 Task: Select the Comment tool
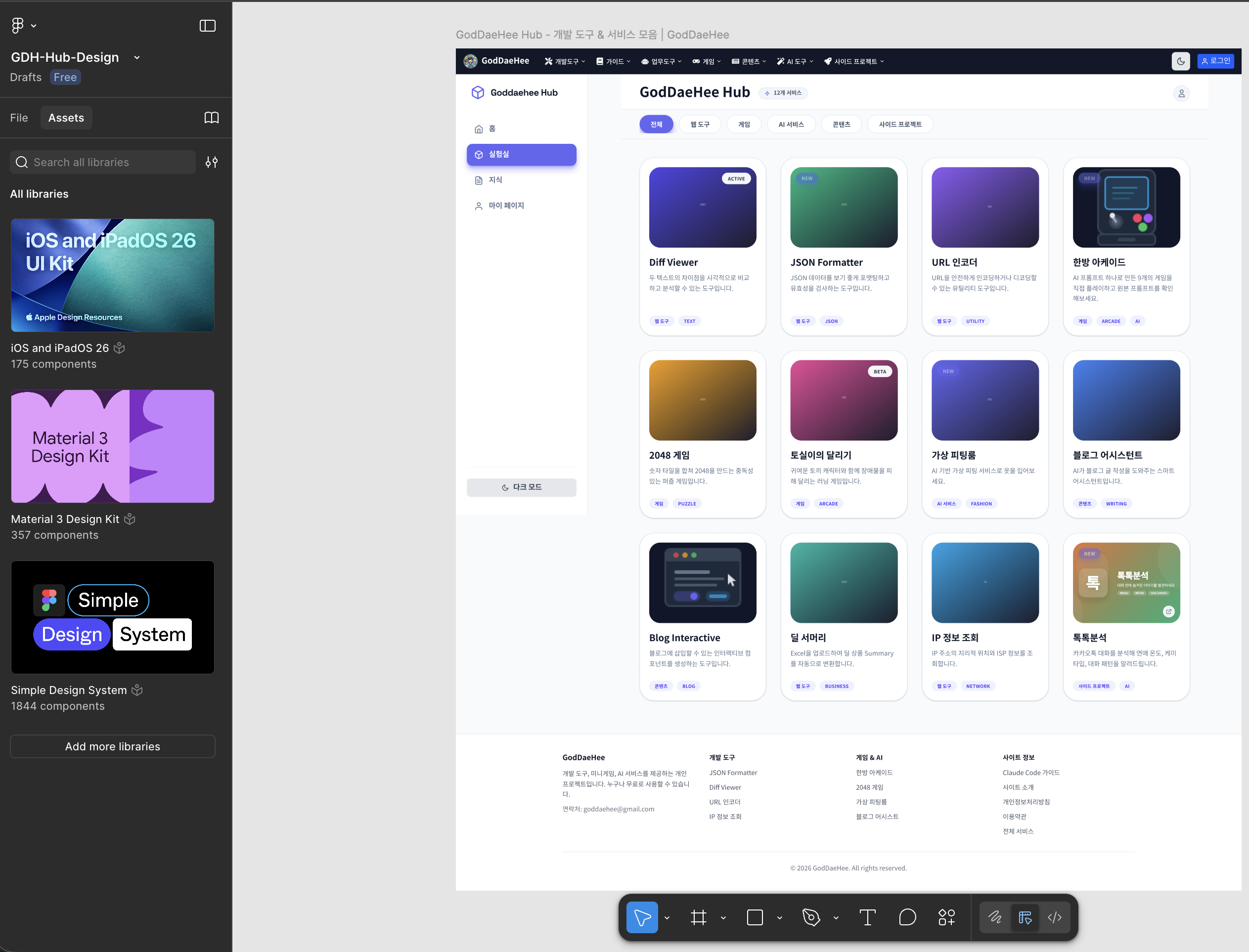(x=907, y=917)
